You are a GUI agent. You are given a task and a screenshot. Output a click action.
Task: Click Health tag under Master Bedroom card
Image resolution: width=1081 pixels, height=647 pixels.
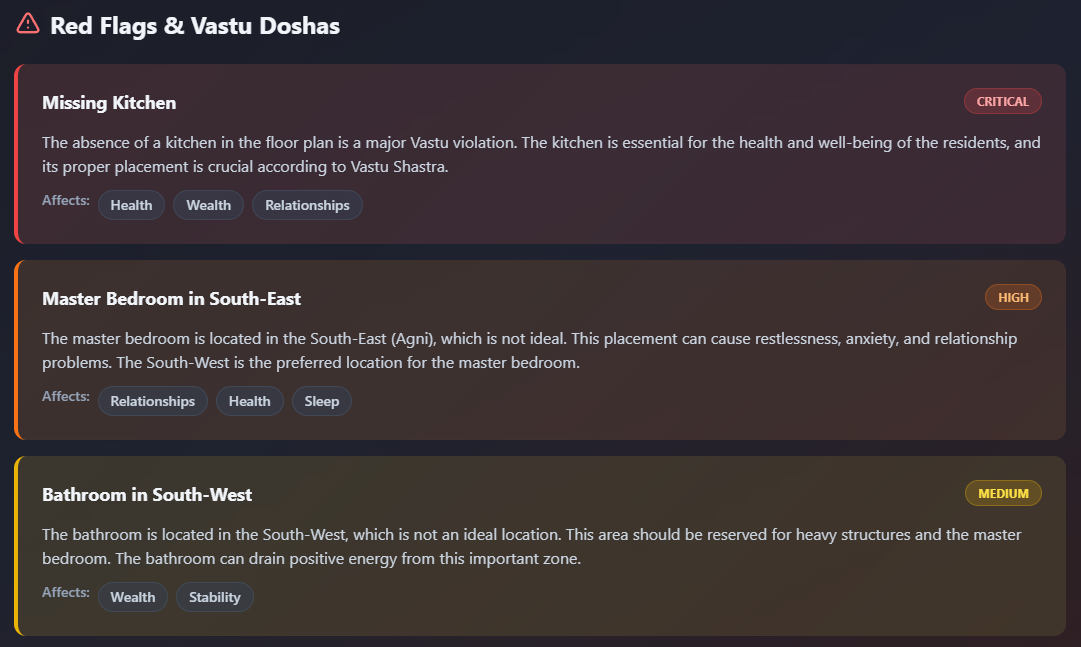249,401
